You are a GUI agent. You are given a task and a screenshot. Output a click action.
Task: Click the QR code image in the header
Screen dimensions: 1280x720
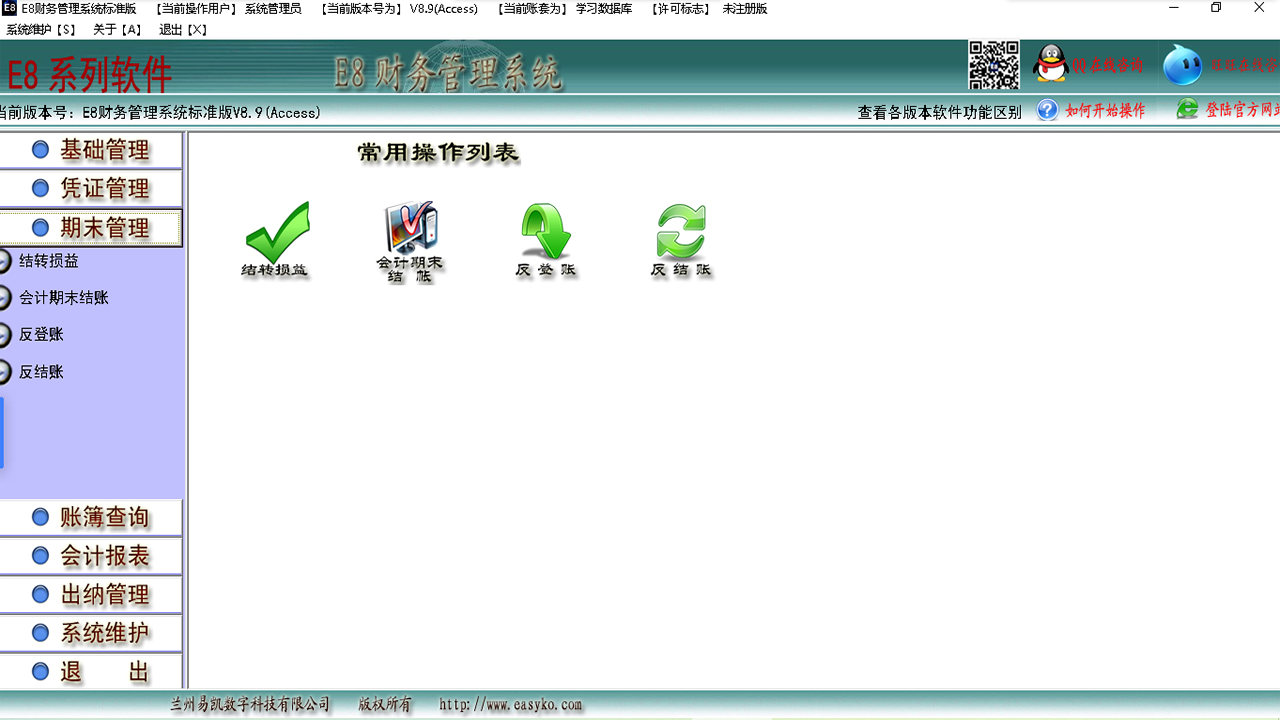993,64
